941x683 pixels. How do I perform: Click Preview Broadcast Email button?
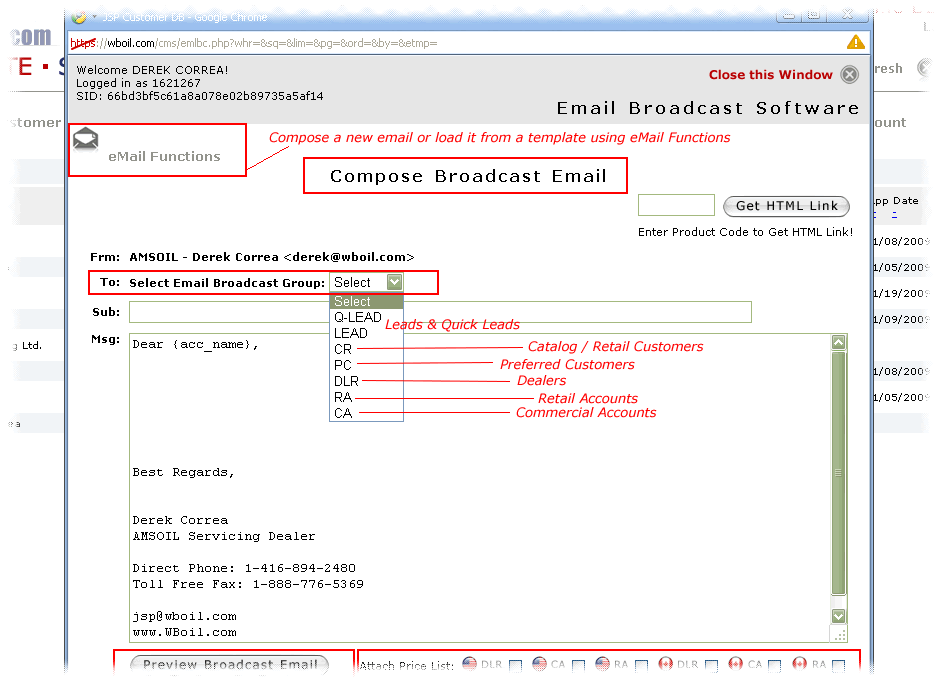230,664
